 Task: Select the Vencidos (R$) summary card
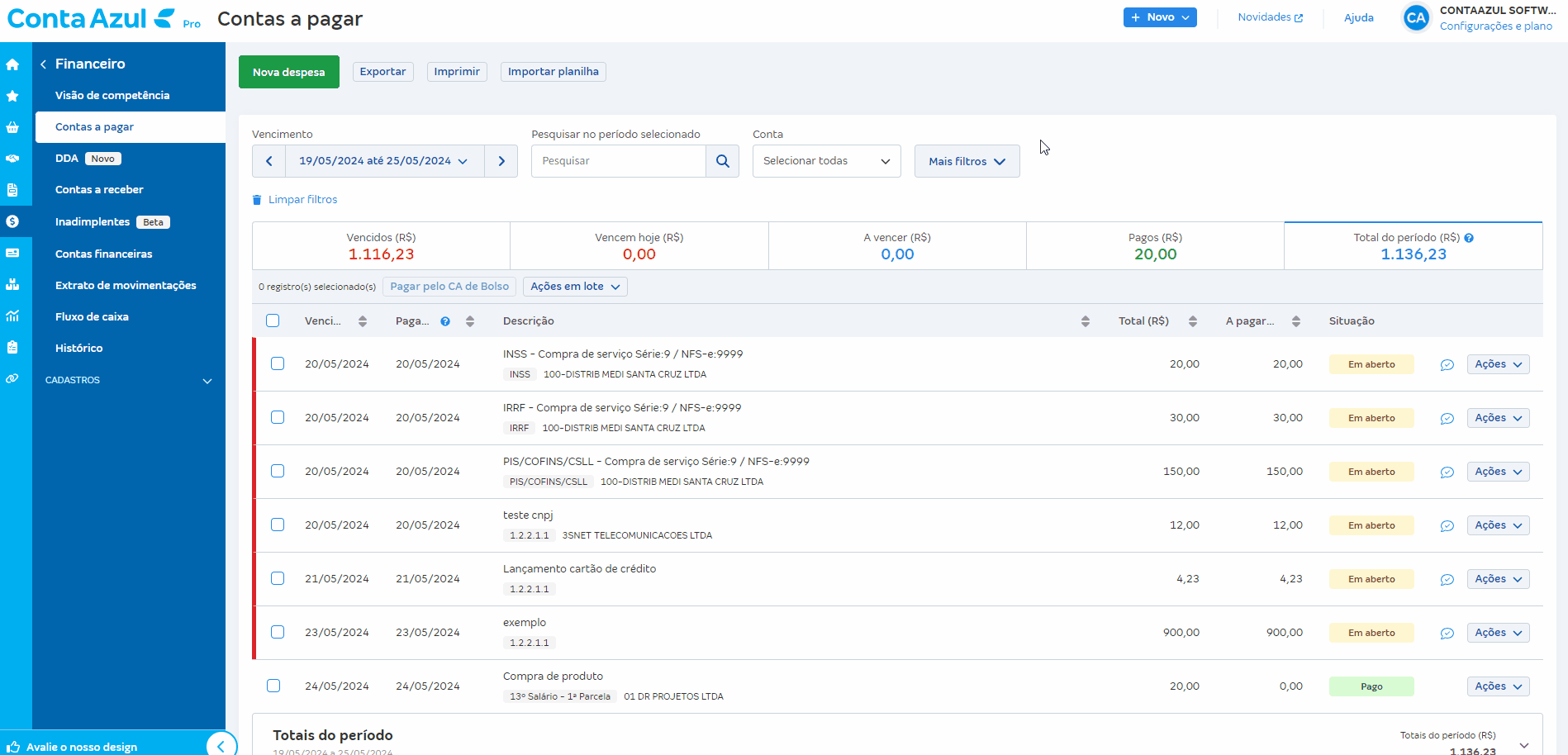381,246
